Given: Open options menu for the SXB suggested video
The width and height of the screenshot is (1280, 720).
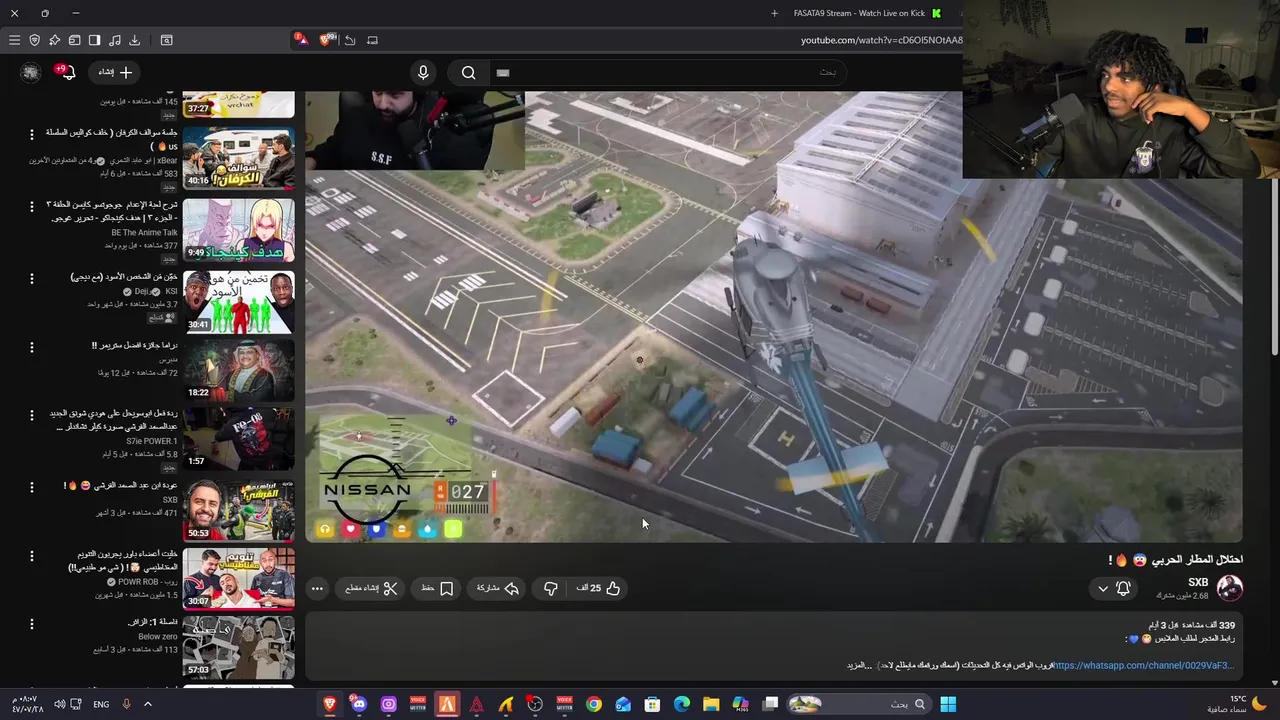Looking at the screenshot, I should point(31,486).
